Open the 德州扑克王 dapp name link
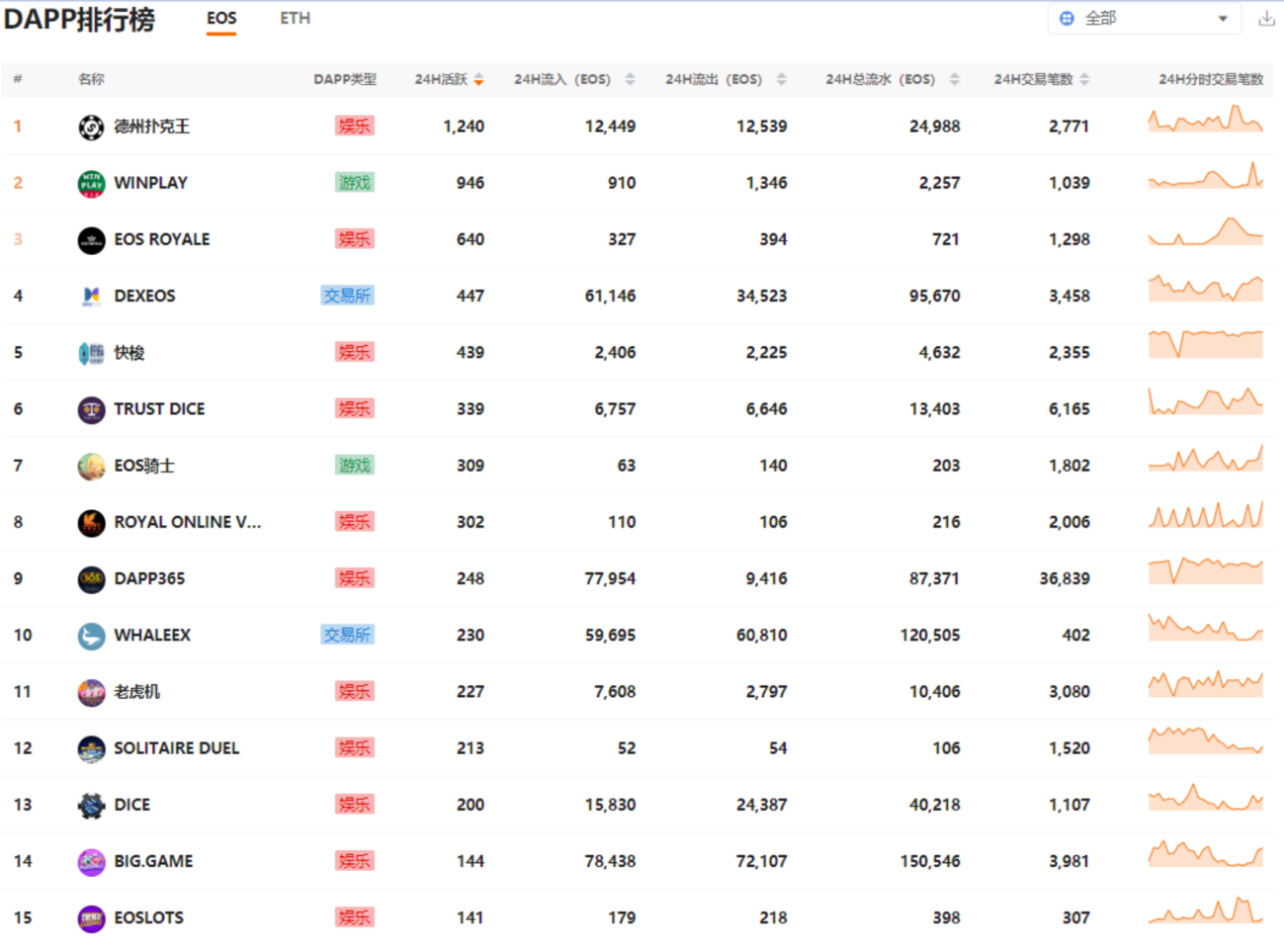The width and height of the screenshot is (1284, 952). click(151, 127)
